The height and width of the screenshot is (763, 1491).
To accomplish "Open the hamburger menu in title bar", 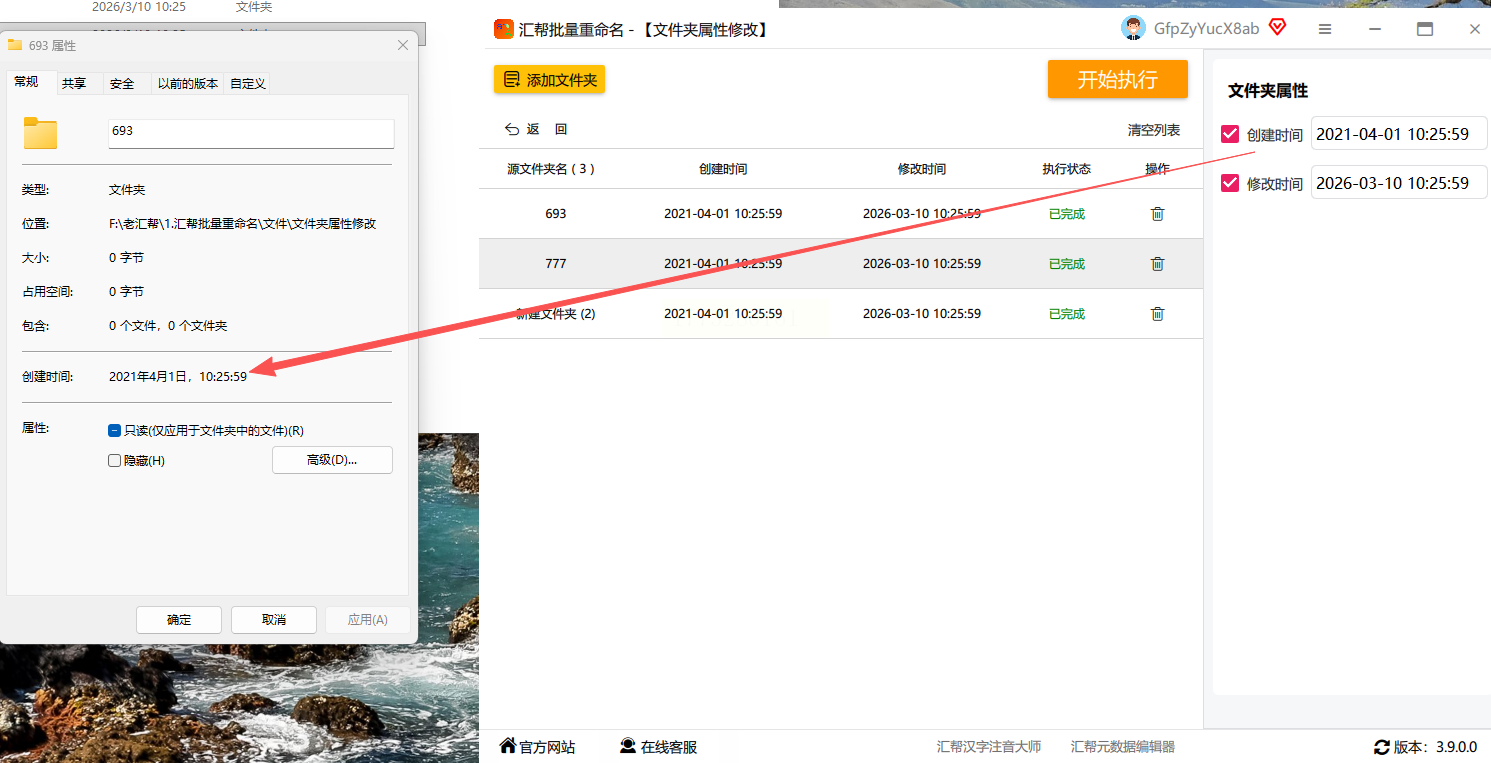I will 1325,30.
